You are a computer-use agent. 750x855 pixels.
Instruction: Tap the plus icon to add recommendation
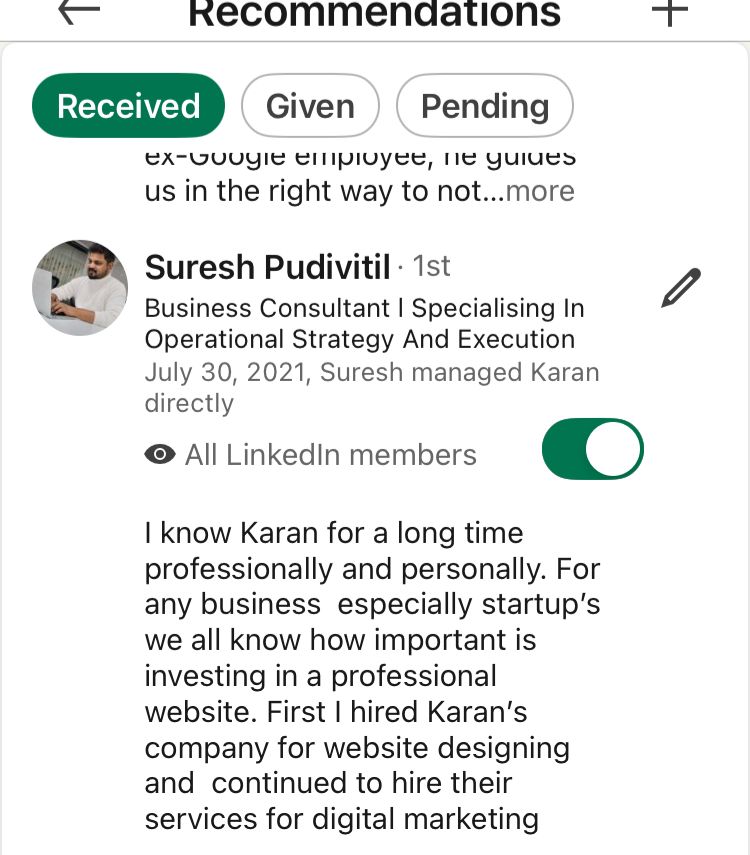670,10
